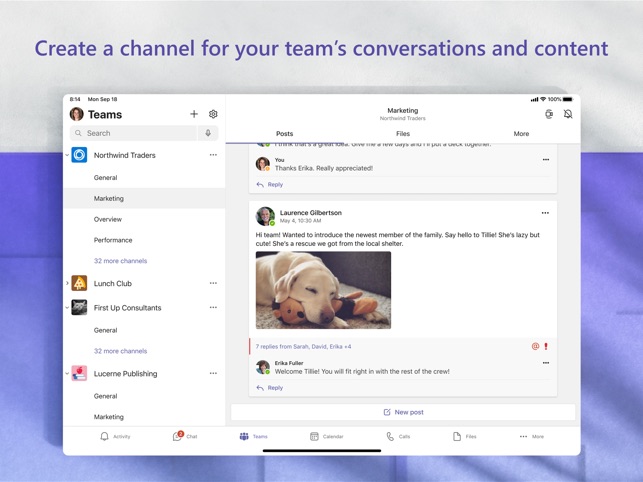Open more options on Erika Fuller's reply
643x482 pixels.
[546, 363]
